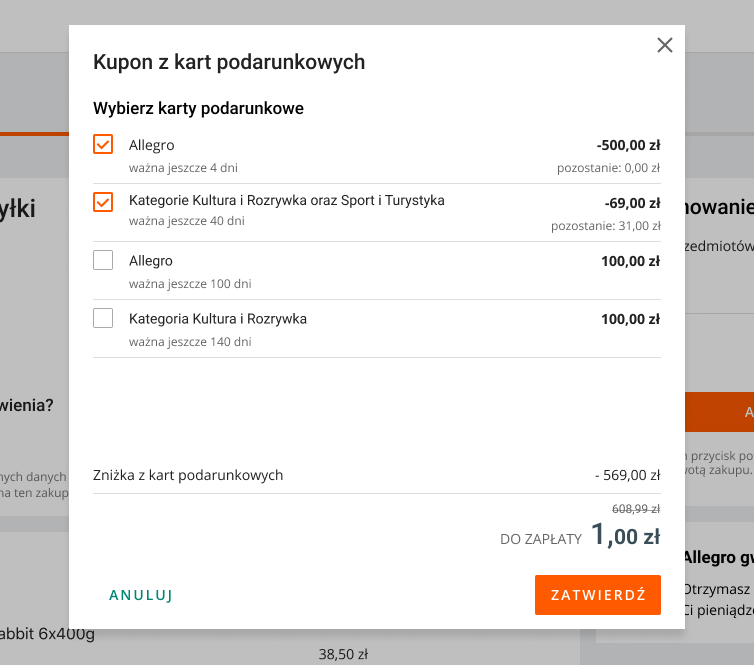Uncheck the Allegro 500,00 zł gift card
The image size is (754, 665).
coord(103,144)
